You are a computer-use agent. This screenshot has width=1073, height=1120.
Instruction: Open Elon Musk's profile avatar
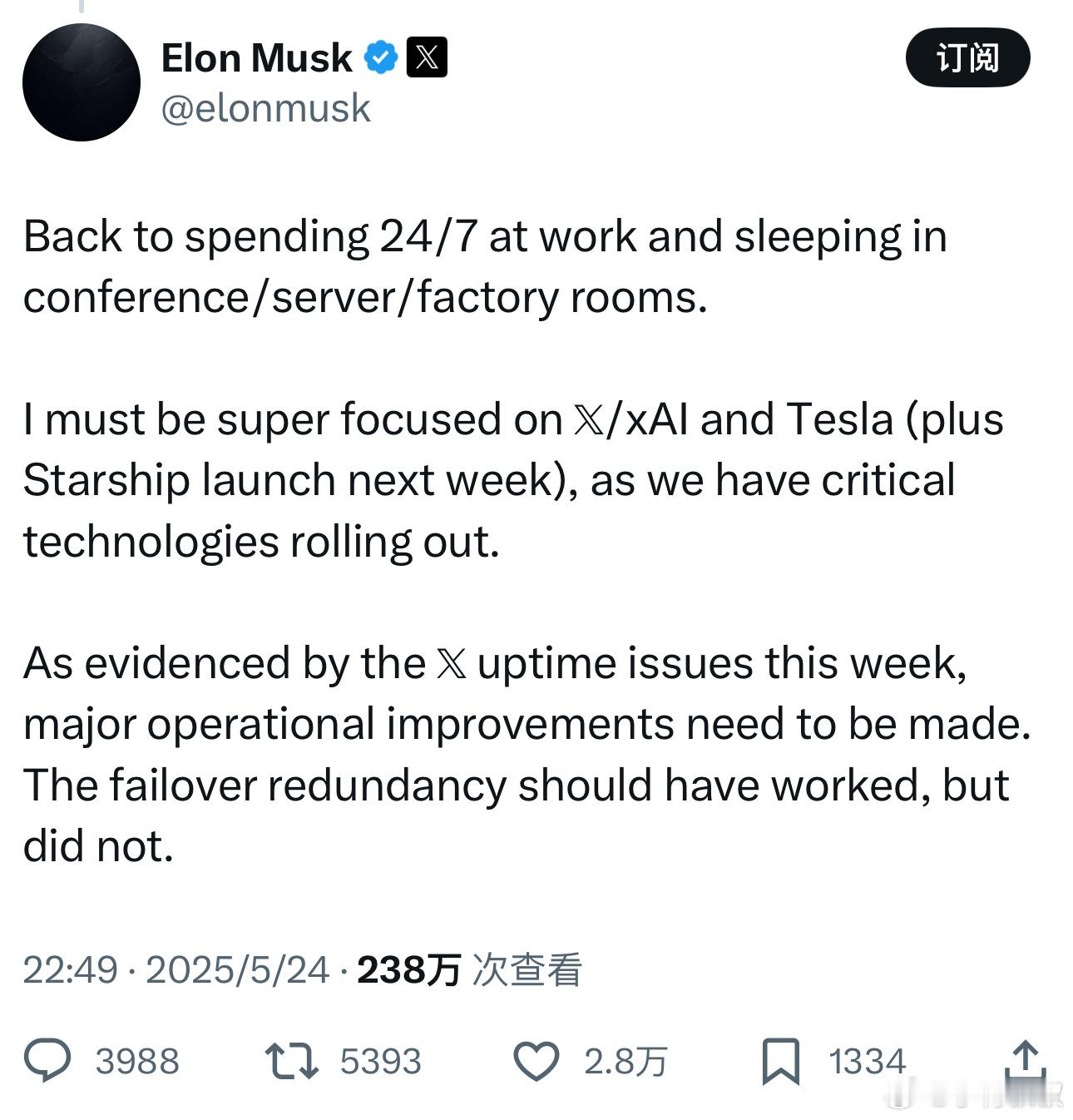[81, 82]
